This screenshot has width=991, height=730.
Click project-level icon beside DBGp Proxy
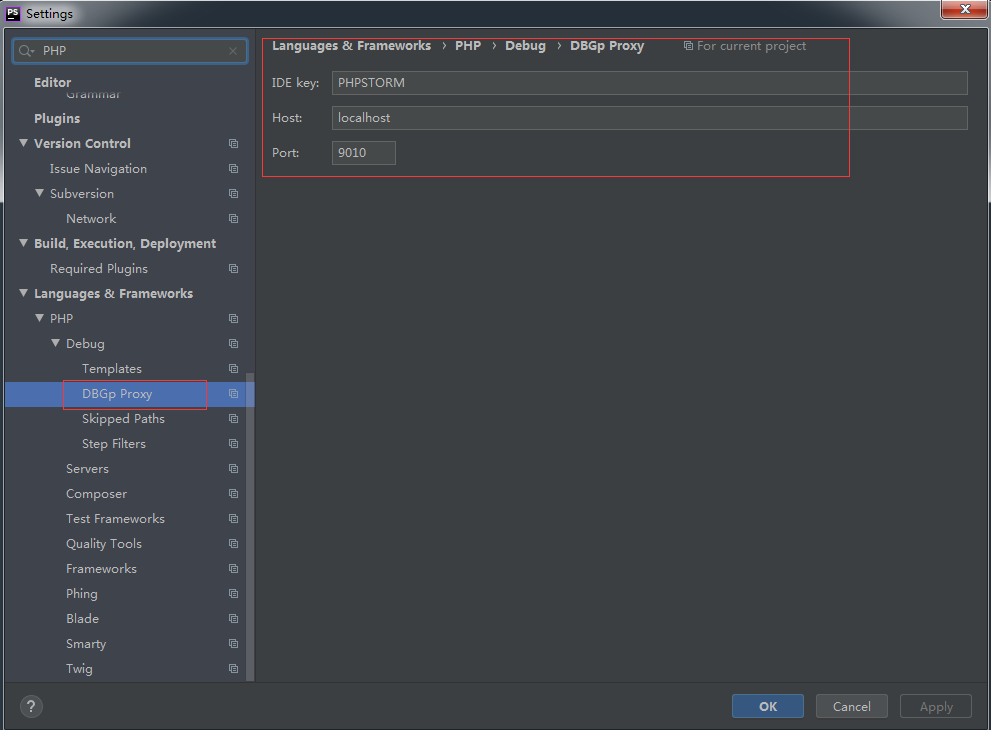[233, 394]
